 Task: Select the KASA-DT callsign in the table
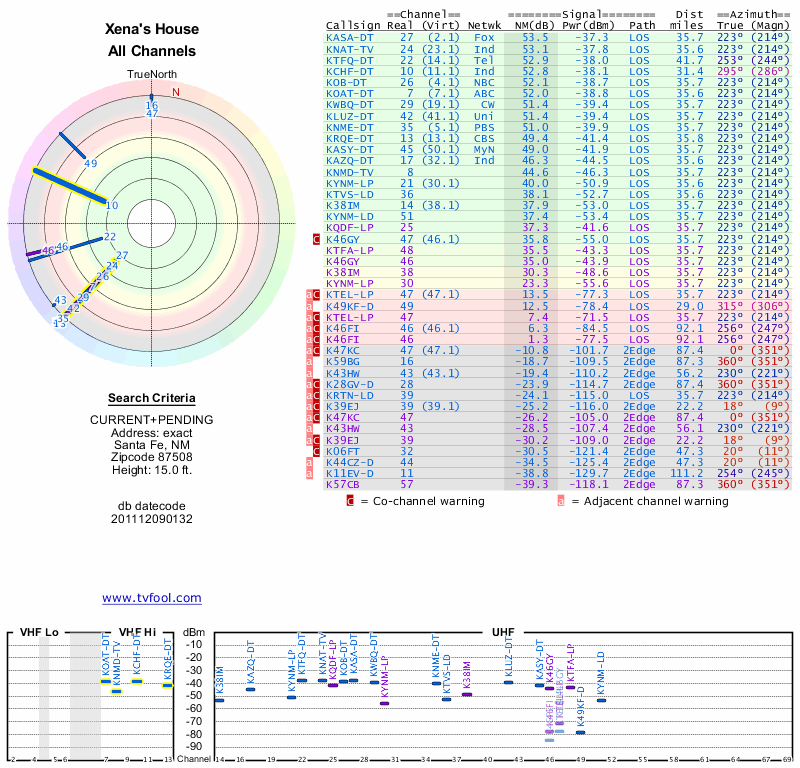(x=350, y=37)
